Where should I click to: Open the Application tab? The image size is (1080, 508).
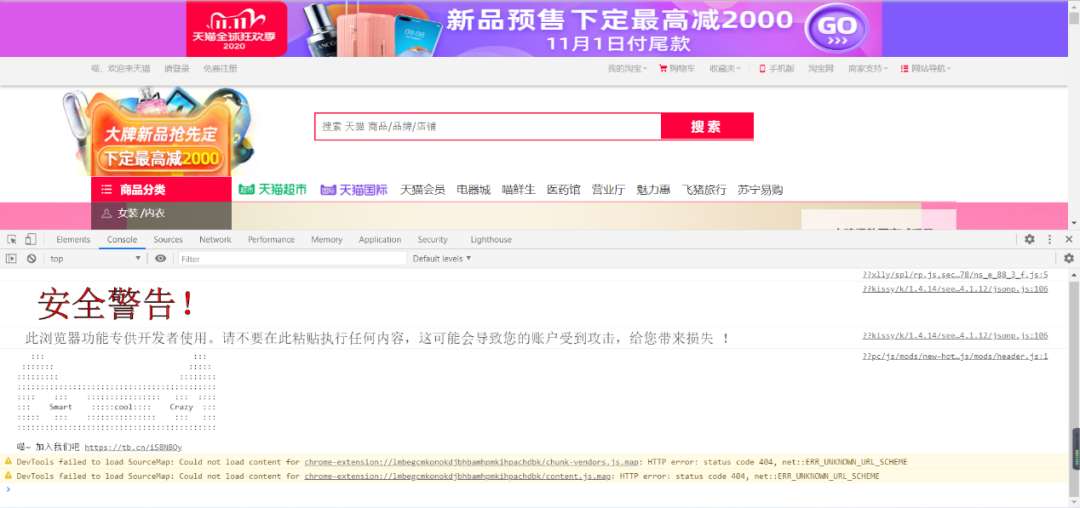click(x=380, y=240)
